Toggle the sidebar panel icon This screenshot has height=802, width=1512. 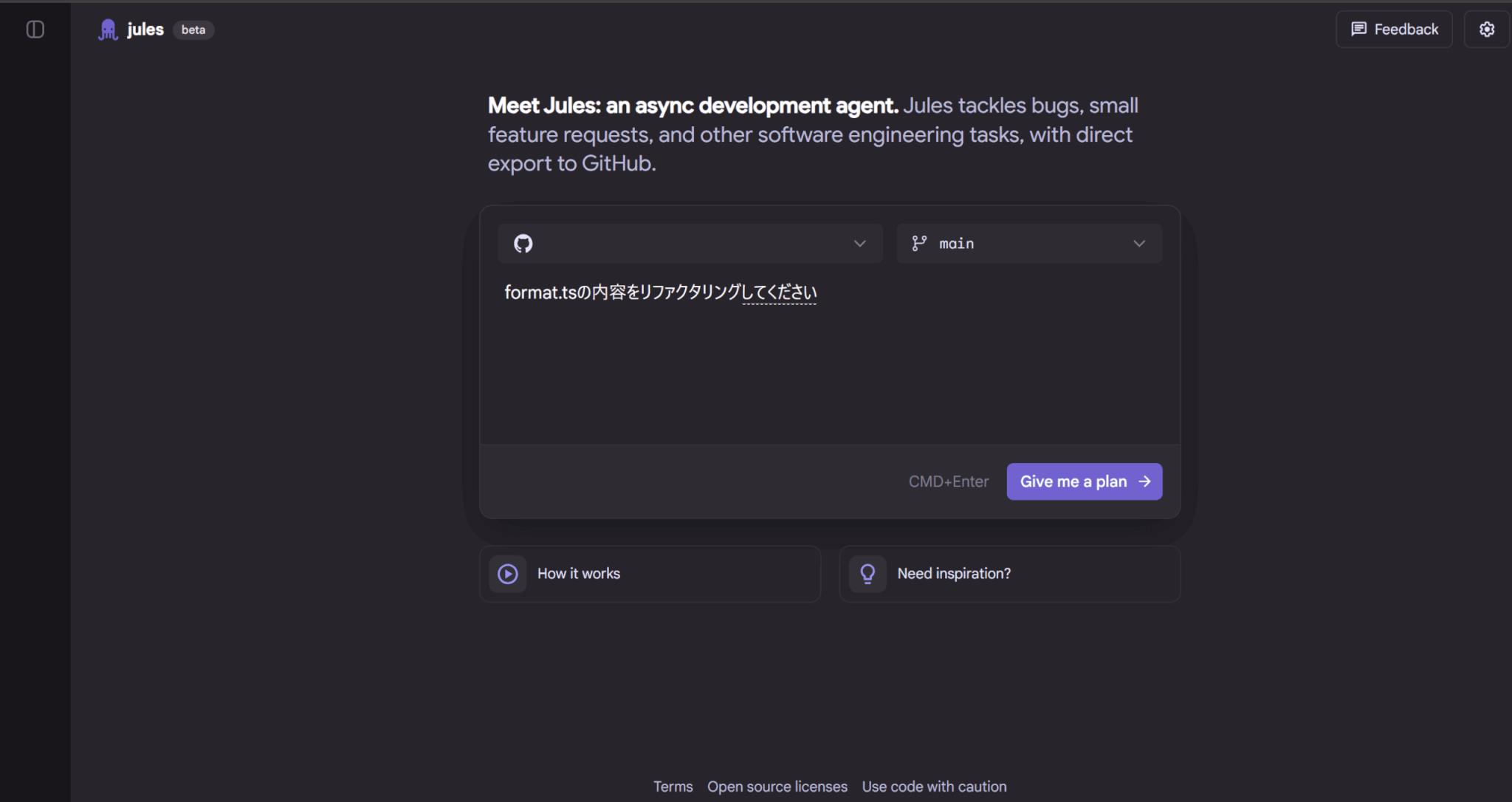[35, 30]
